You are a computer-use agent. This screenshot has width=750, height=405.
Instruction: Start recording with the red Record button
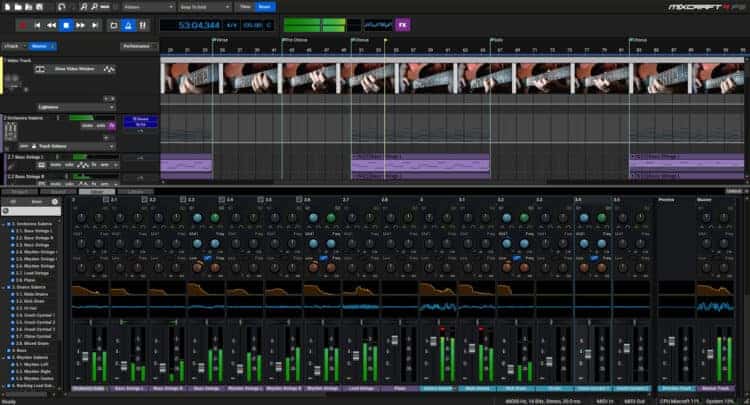tap(22, 25)
